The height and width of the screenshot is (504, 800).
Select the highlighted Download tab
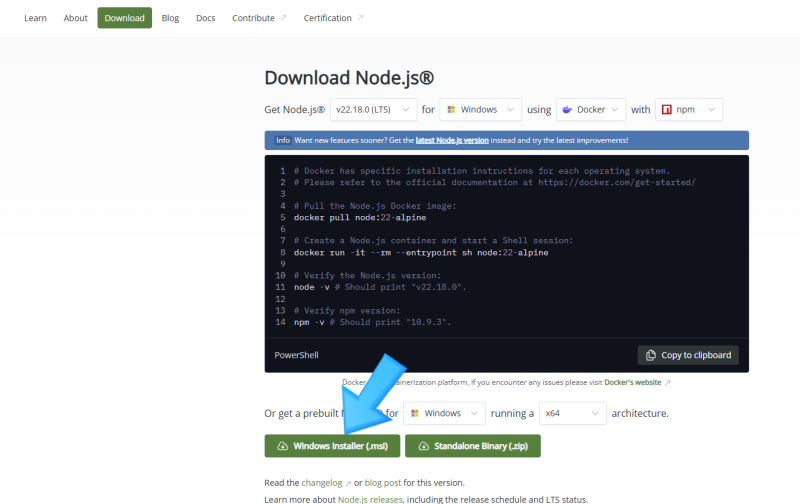point(124,18)
